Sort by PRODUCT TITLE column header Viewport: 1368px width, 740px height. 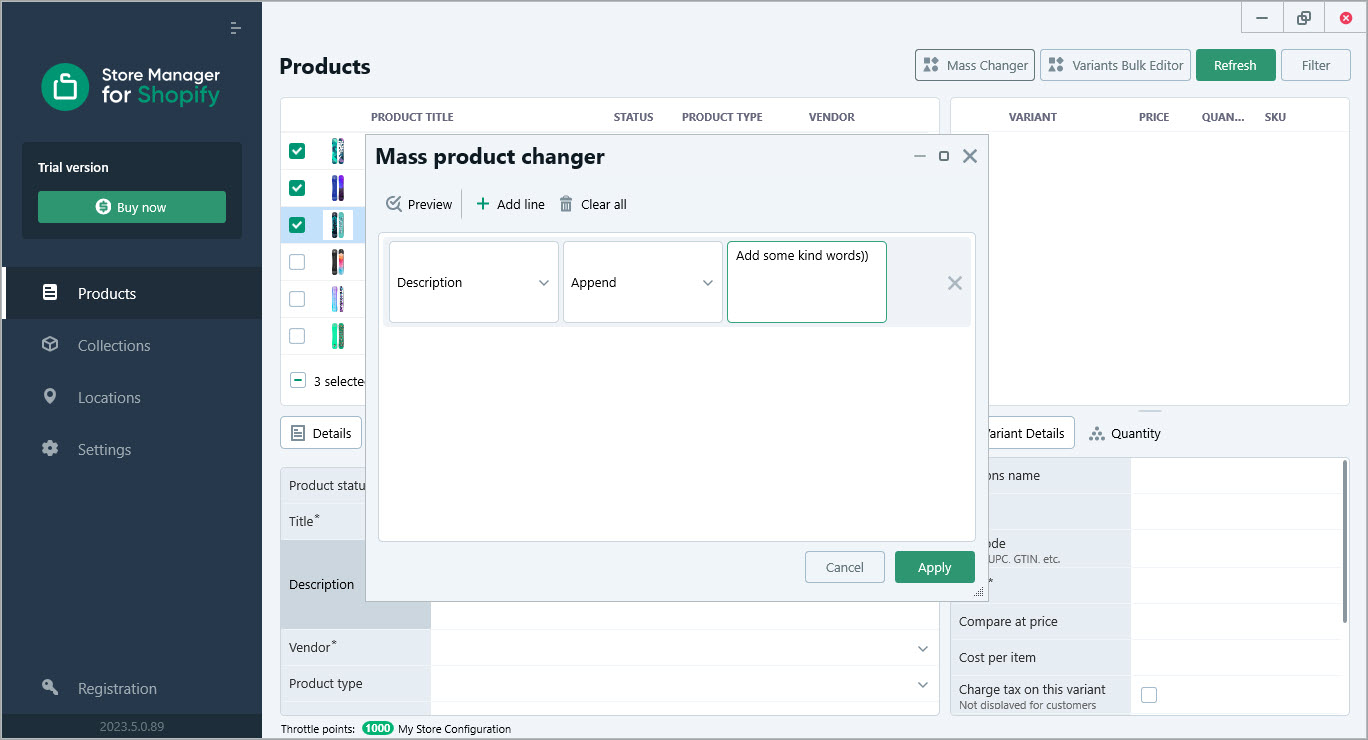[412, 117]
